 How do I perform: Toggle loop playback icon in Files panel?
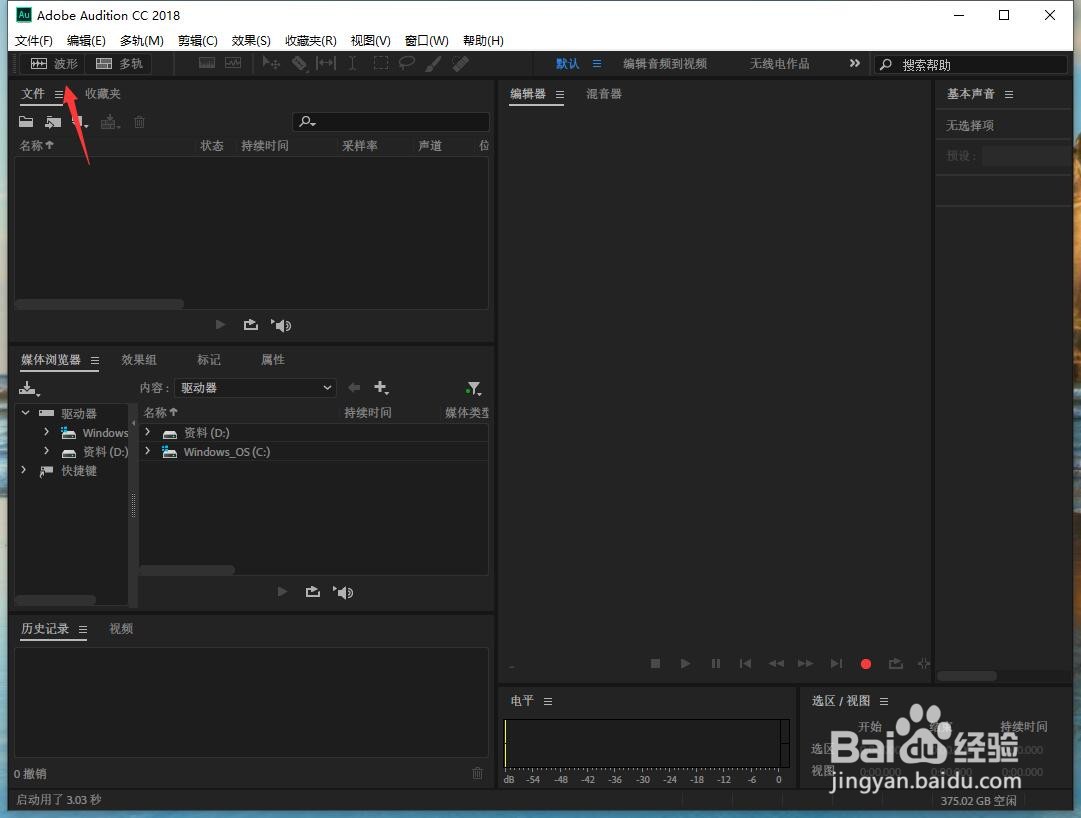coord(250,325)
